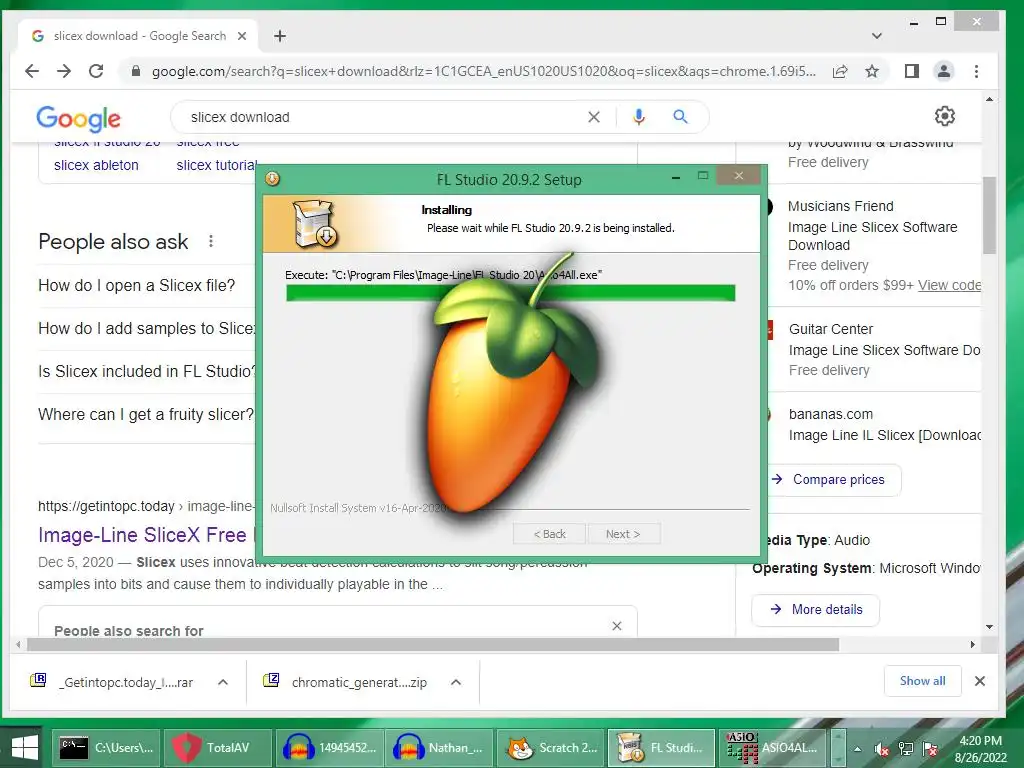Open the Windows Start button
Viewport: 1024px width, 768px height.
tap(25, 748)
